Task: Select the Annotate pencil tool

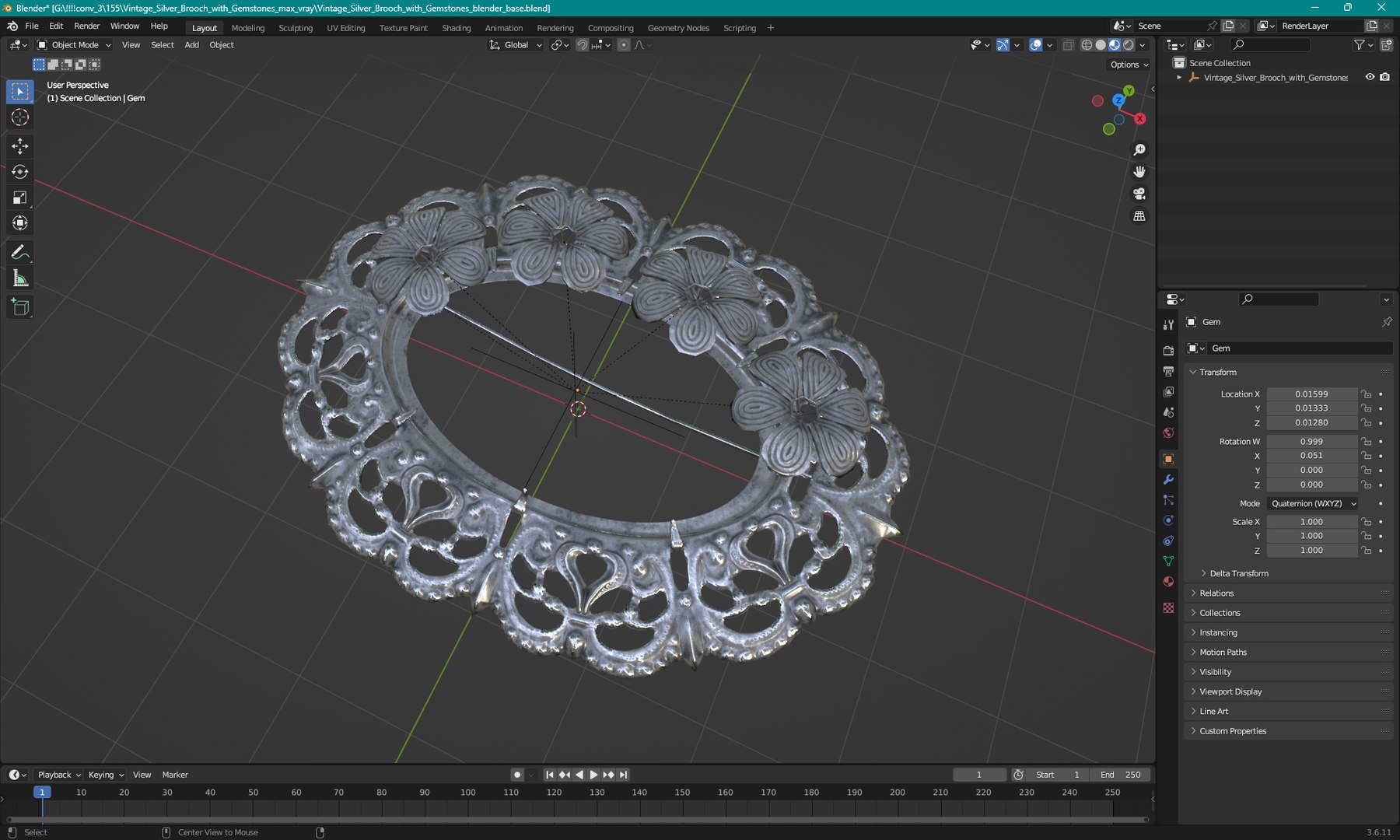Action: 20,253
